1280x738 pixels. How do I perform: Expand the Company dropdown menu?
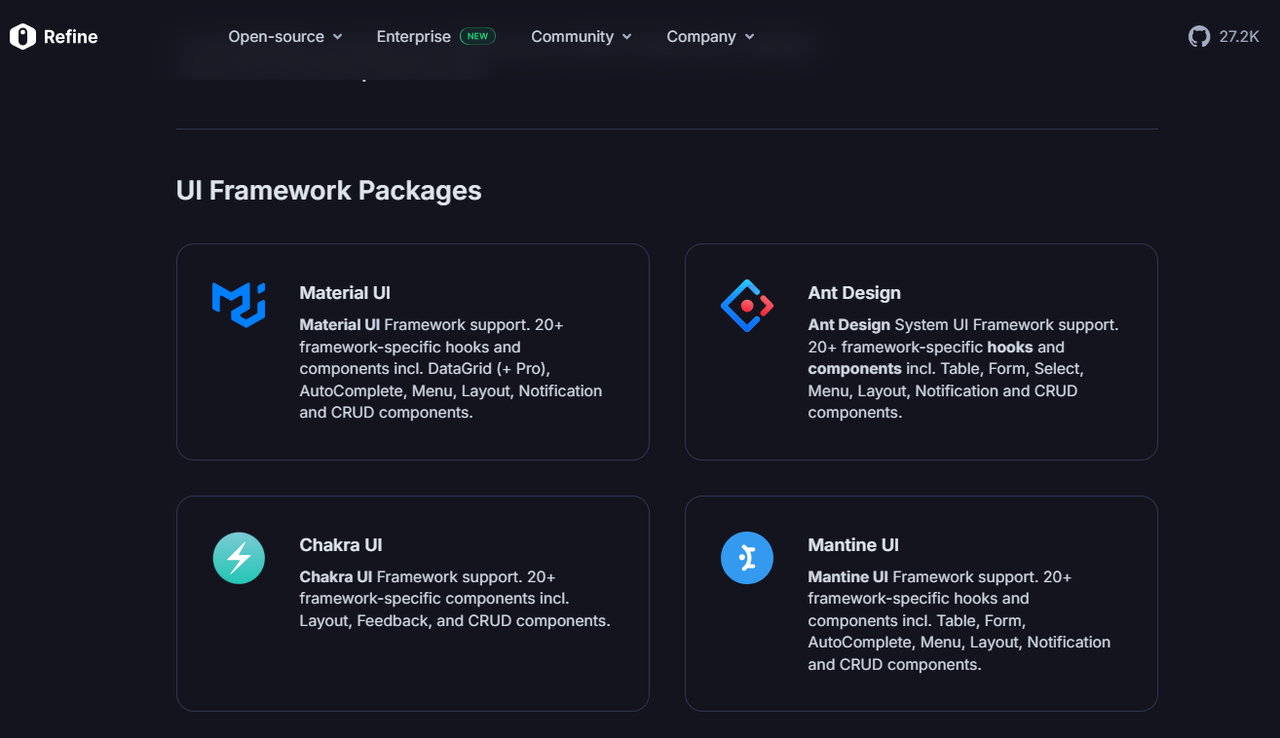pos(710,36)
